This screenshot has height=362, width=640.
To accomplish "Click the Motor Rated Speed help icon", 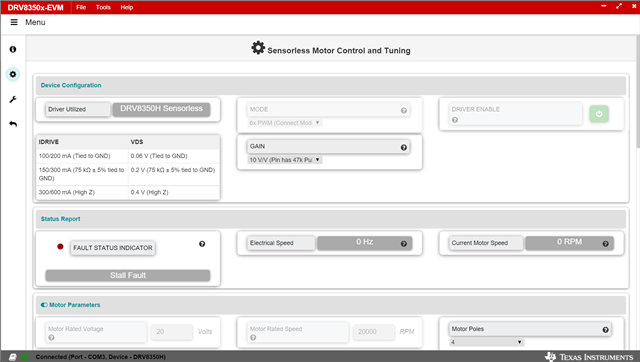I will (x=253, y=338).
